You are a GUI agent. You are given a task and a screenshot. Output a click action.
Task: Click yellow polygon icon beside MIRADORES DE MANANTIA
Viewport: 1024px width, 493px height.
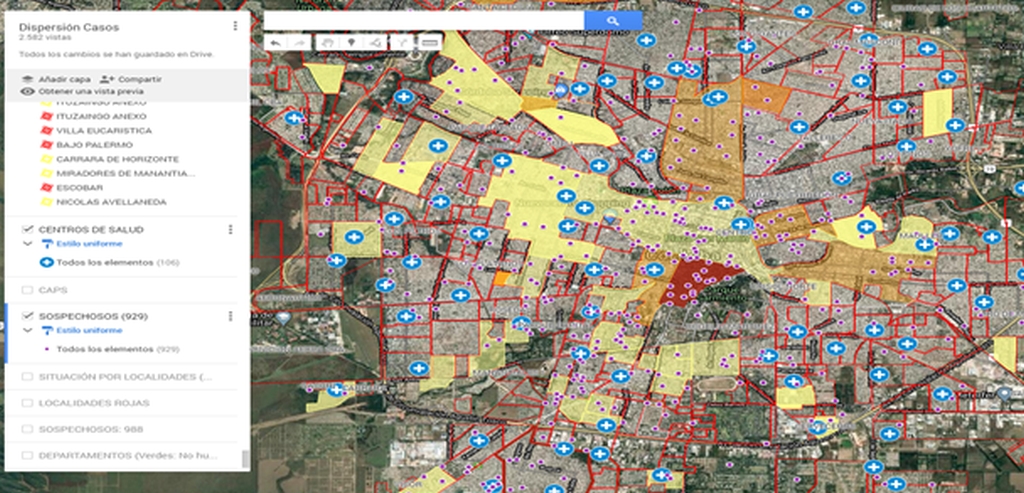pos(46,174)
